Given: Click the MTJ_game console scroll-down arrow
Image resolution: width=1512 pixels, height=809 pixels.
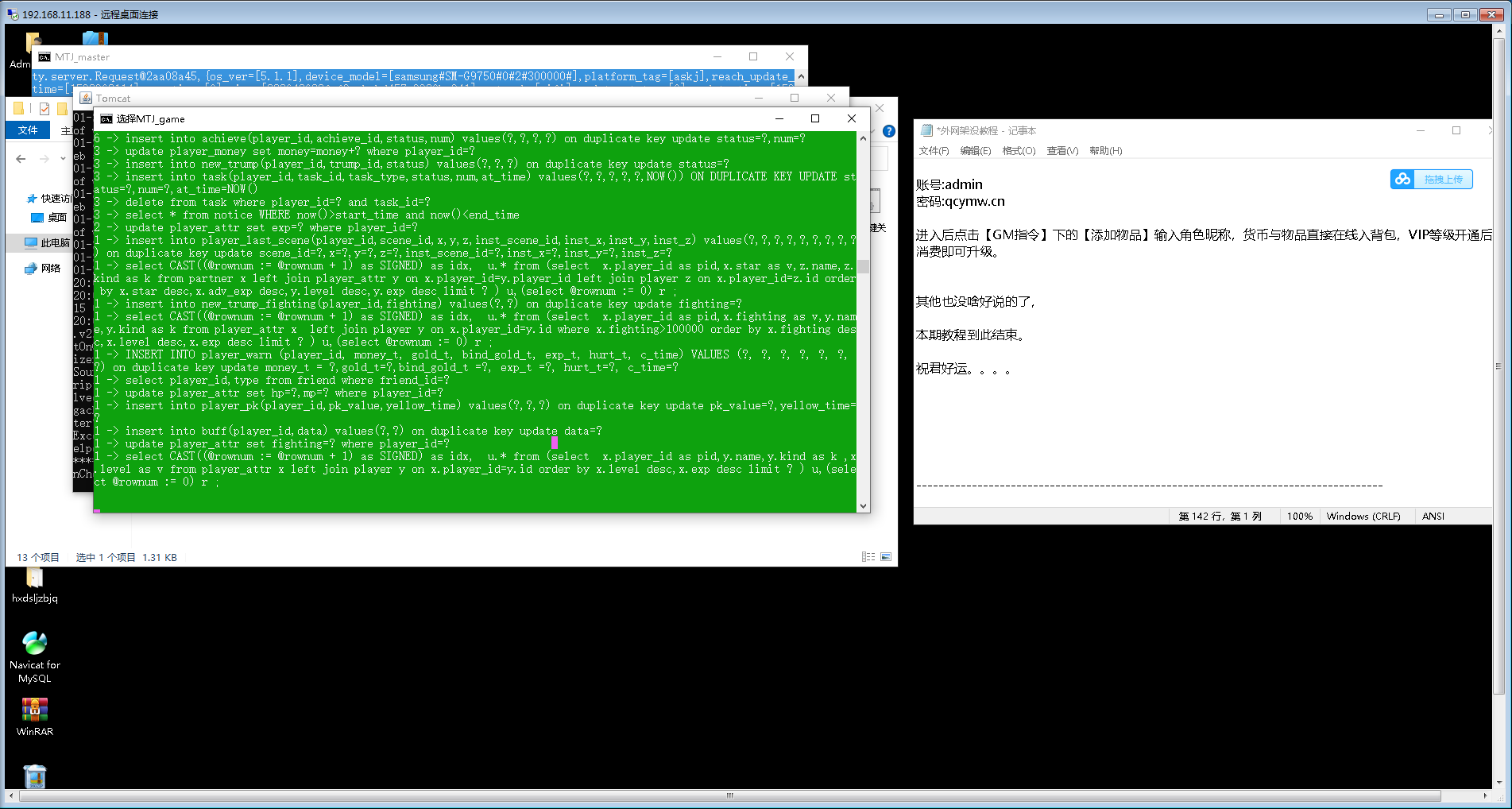Looking at the screenshot, I should tap(863, 505).
